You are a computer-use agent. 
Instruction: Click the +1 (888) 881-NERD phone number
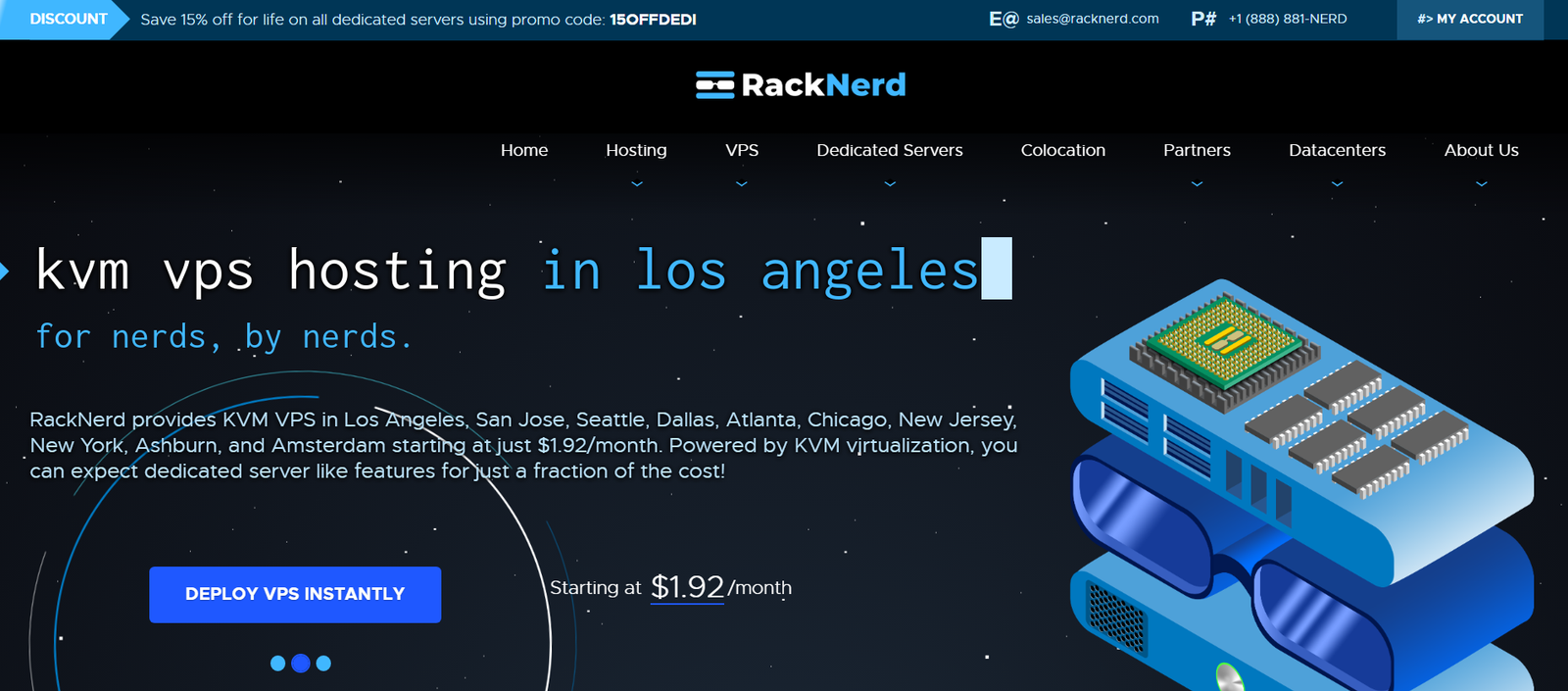(1288, 19)
